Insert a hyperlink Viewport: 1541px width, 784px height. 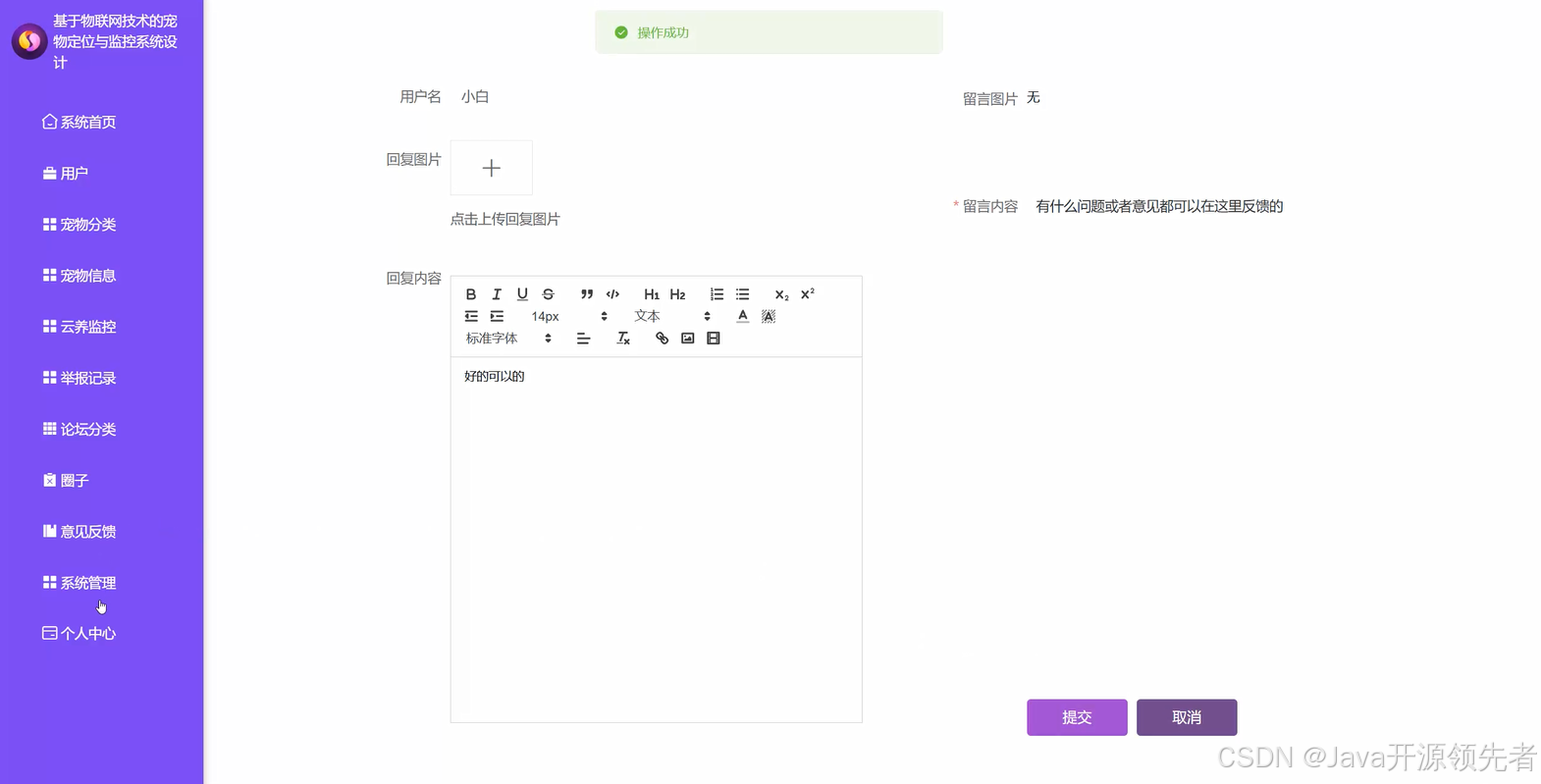663,339
